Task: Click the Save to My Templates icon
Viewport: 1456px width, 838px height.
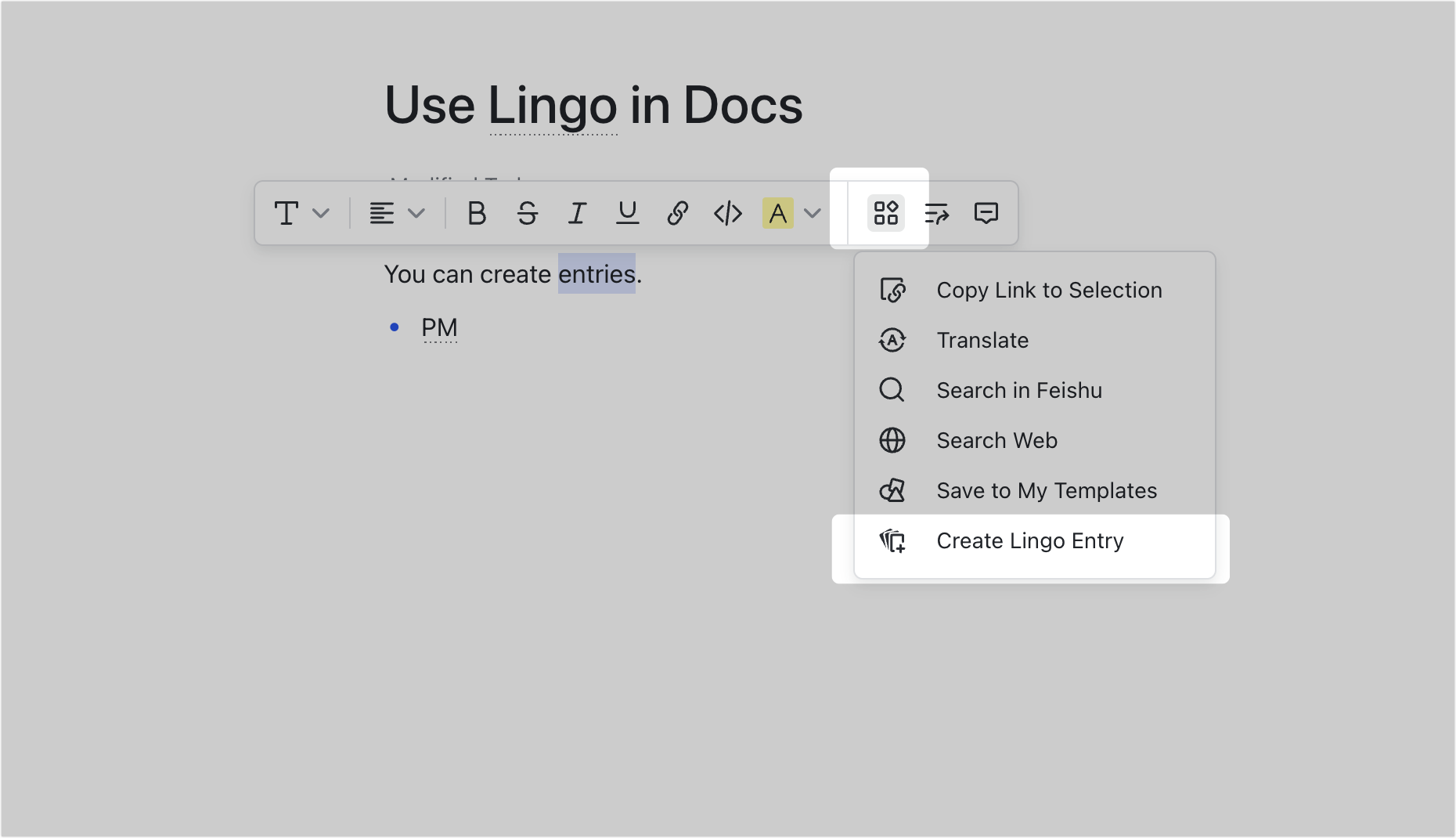Action: tap(892, 490)
